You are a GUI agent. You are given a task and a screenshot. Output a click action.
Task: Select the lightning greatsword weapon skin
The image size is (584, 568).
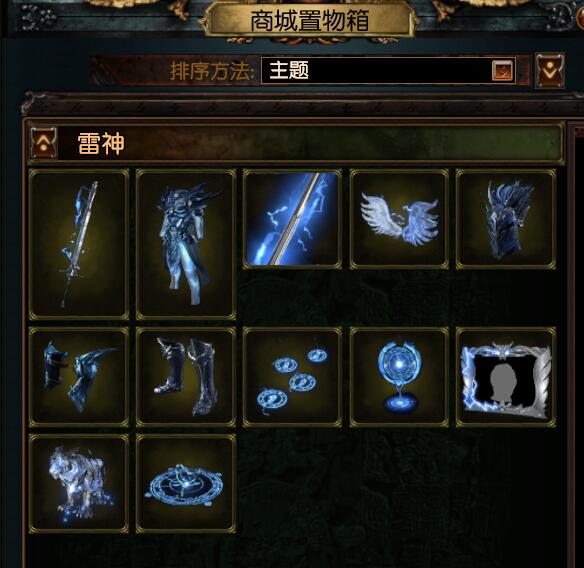click(79, 244)
